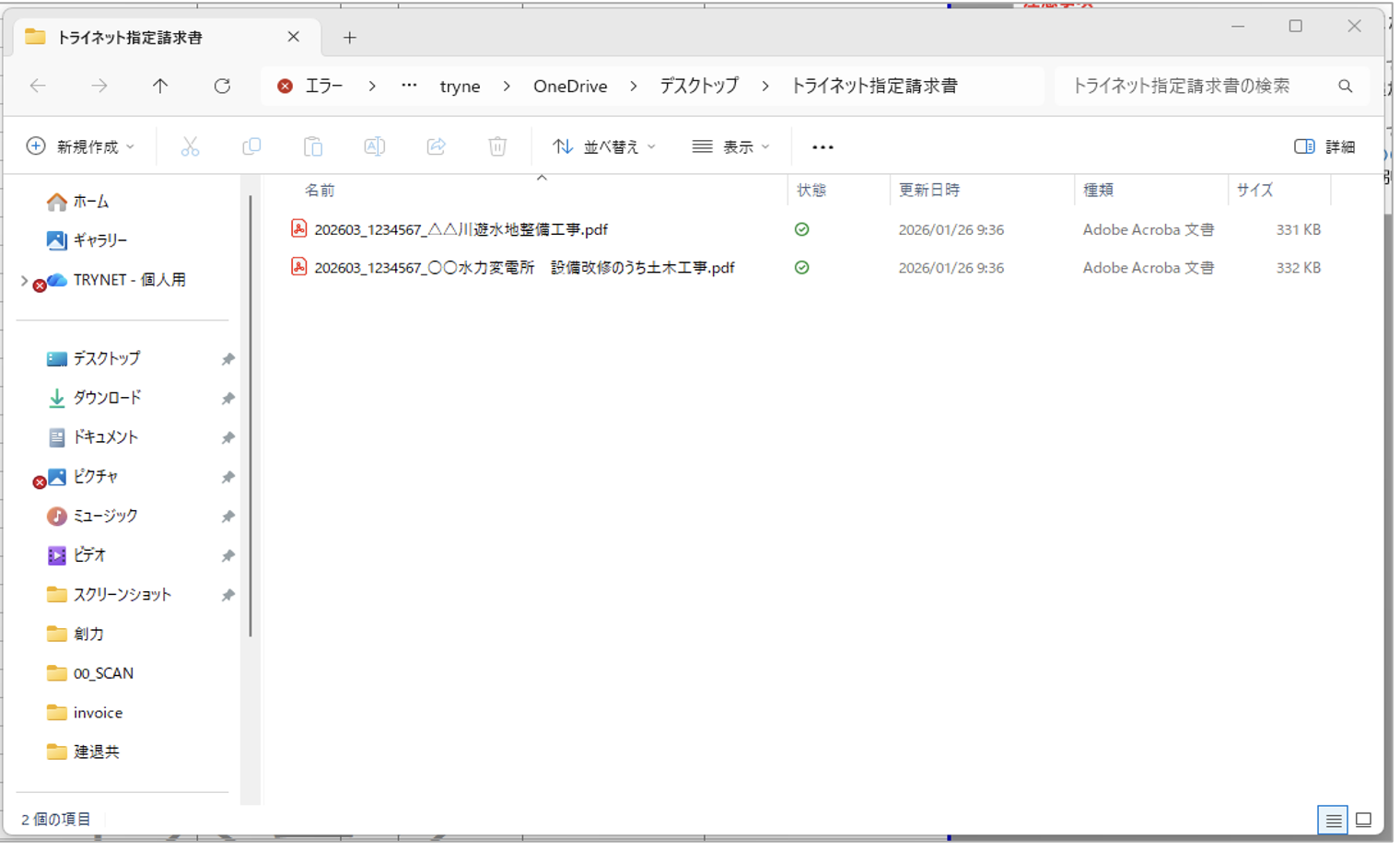Click the Copy icon in toolbar
This screenshot has width=1400, height=862.
251,146
